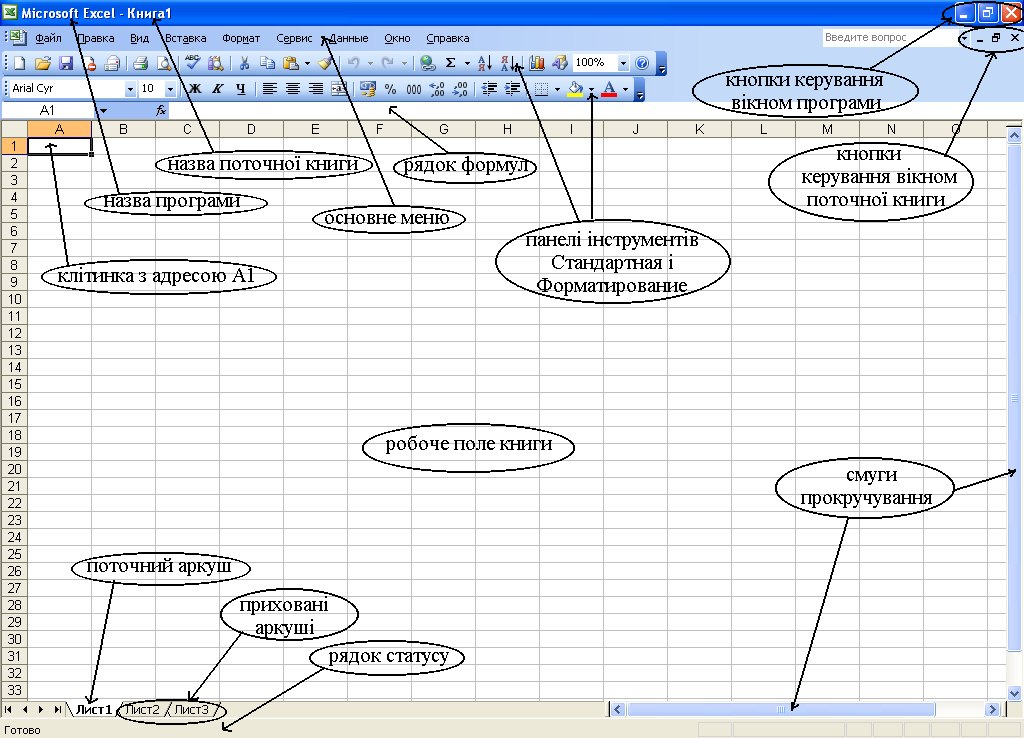The width and height of the screenshot is (1024, 738).
Task: Decrease decimal places
Action: 460,88
